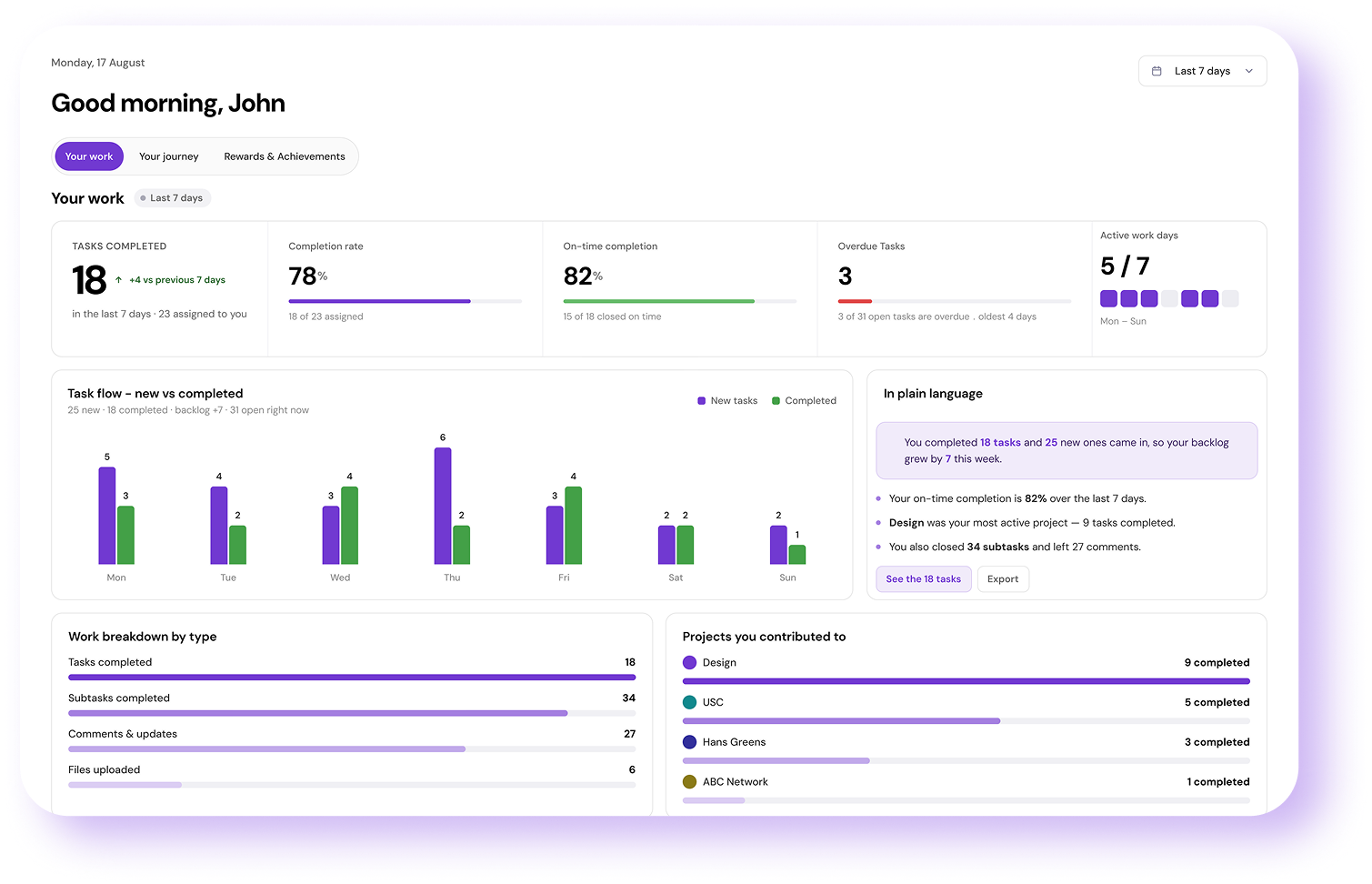
Task: Click the USC project teal dot
Action: pos(690,702)
